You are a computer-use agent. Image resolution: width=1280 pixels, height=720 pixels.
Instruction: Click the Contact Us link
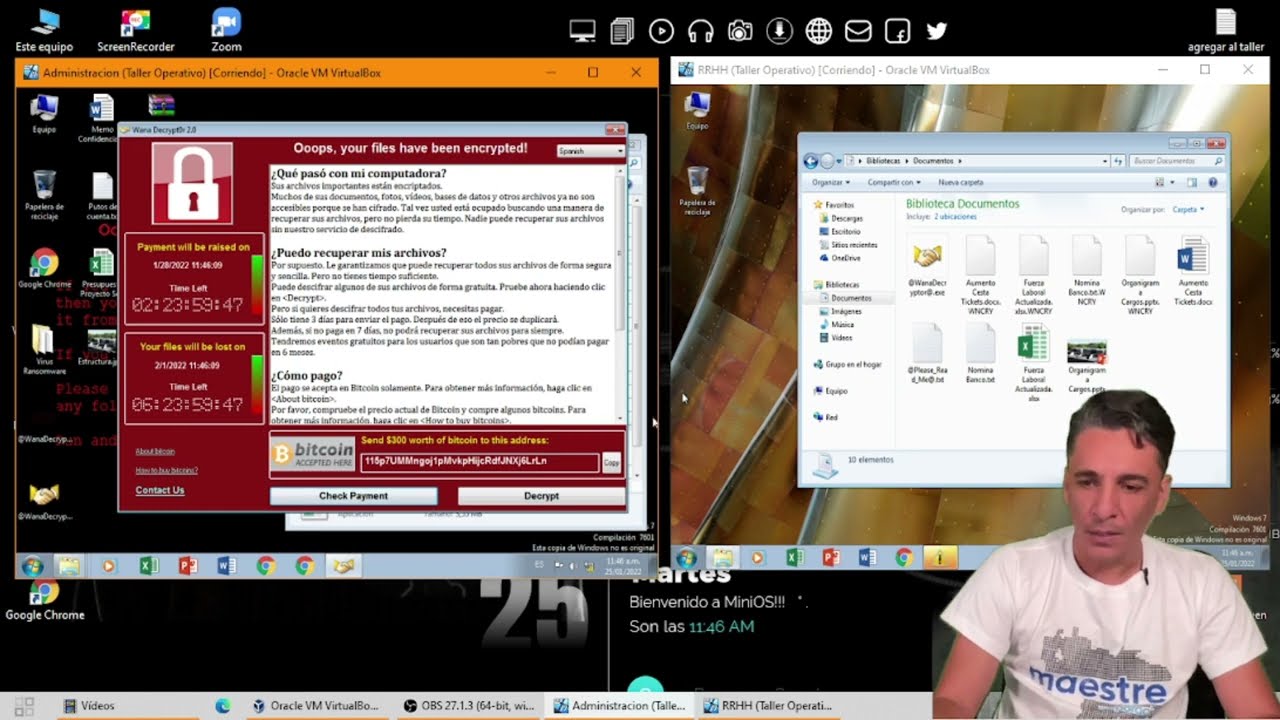point(160,490)
